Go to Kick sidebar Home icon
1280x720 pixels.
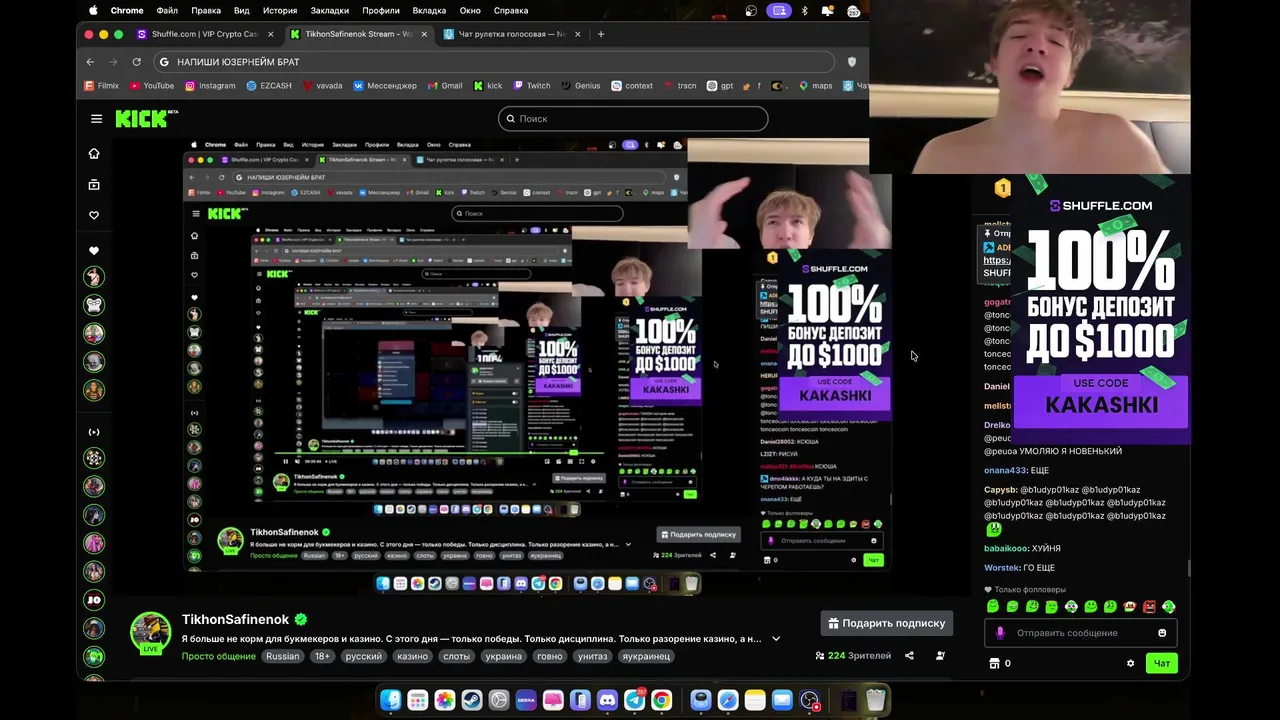coord(94,154)
